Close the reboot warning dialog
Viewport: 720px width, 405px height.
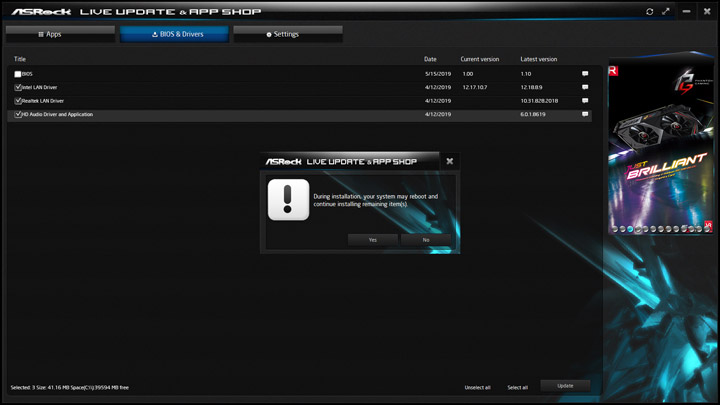450,161
